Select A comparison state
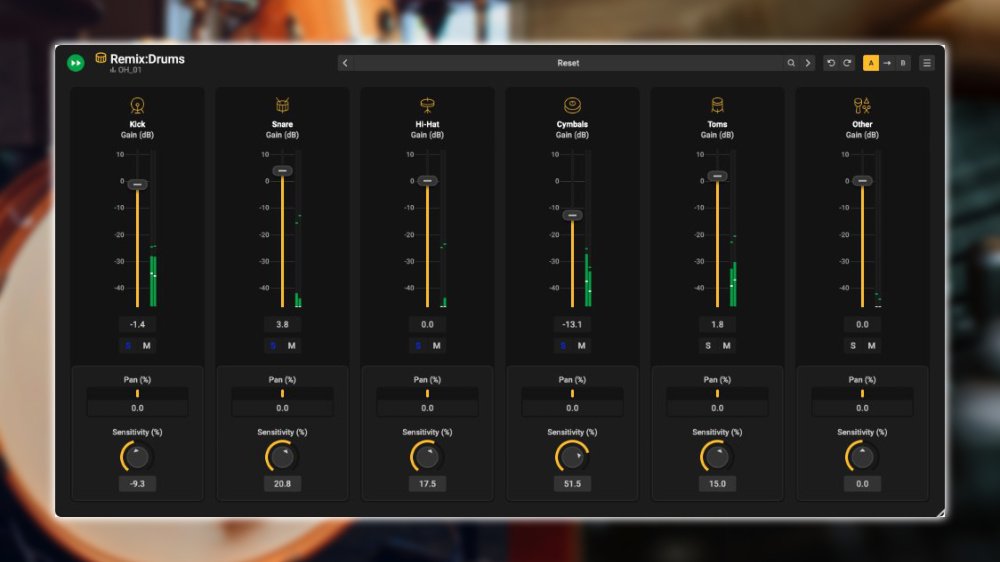 click(871, 63)
